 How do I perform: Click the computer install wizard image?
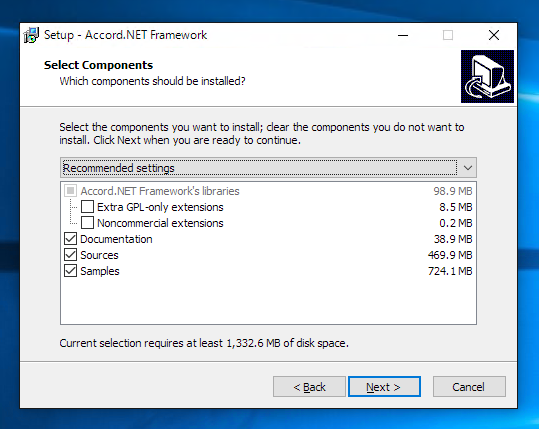click(487, 76)
